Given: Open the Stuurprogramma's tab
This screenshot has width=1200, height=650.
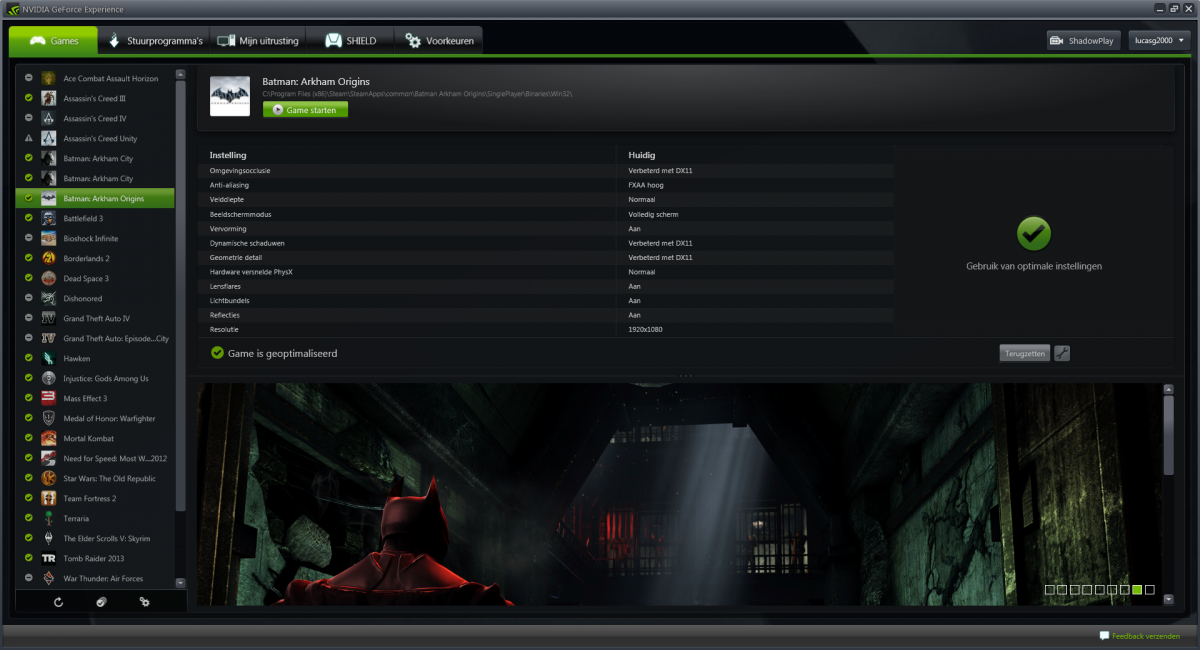Looking at the screenshot, I should [155, 41].
